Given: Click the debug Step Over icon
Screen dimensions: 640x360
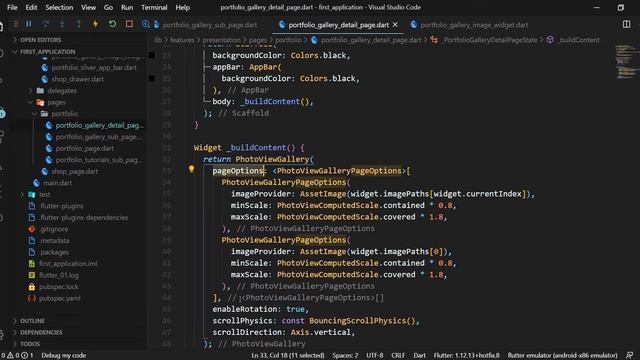Looking at the screenshot, I should [x=45, y=24].
